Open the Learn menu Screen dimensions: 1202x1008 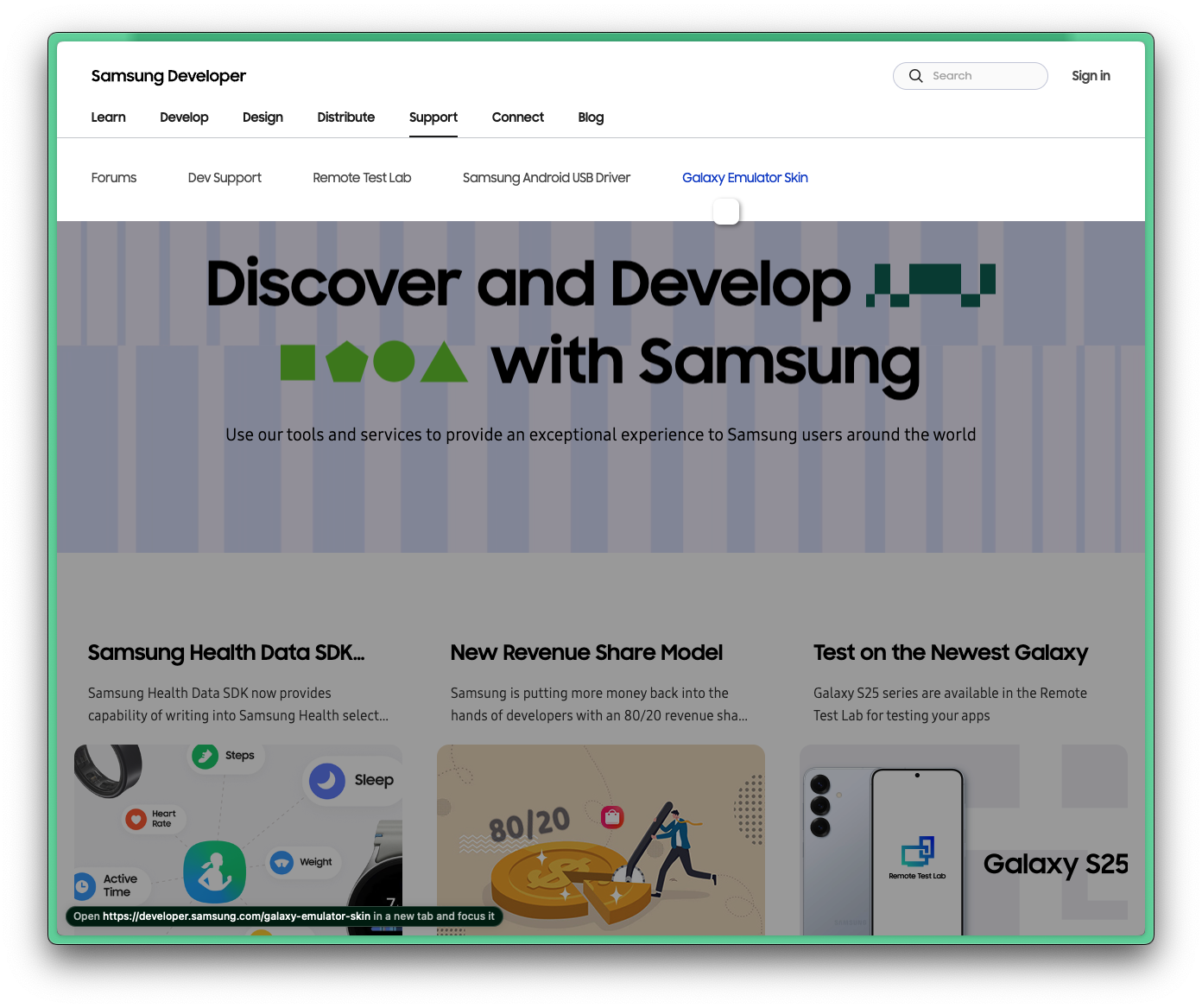point(109,117)
